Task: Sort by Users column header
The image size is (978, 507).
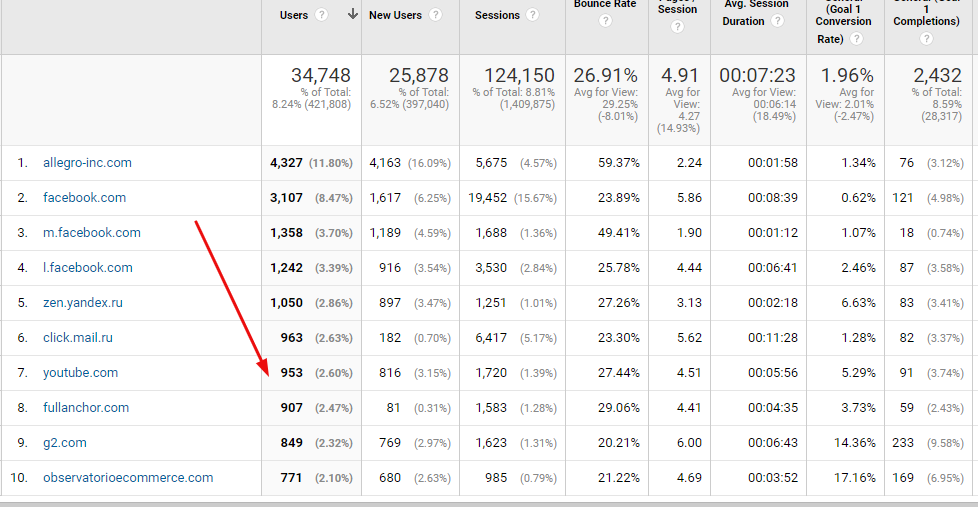Action: 294,15
